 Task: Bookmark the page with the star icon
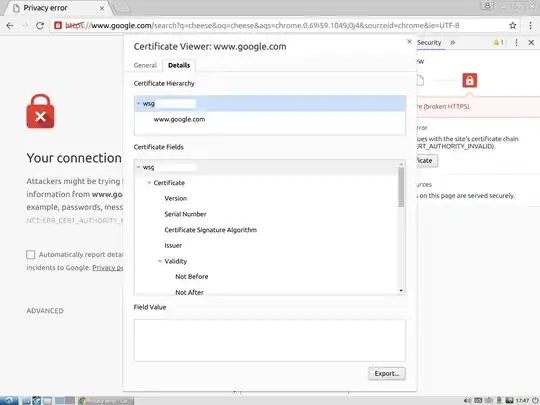click(x=512, y=25)
